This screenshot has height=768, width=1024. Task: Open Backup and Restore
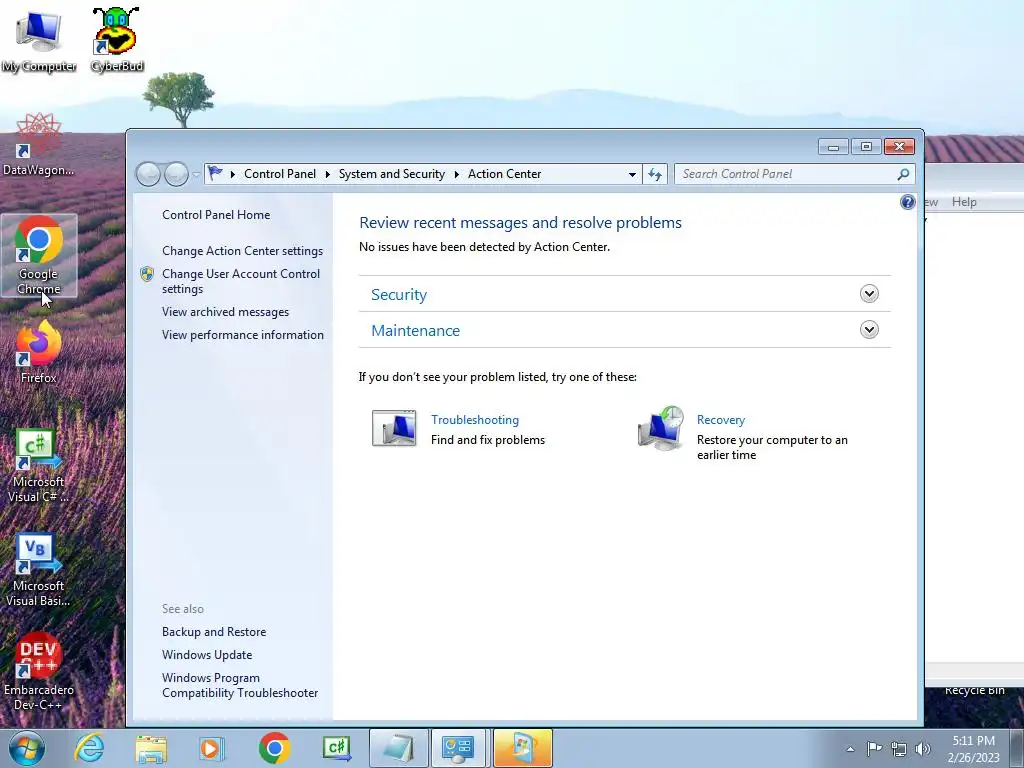pyautogui.click(x=214, y=632)
